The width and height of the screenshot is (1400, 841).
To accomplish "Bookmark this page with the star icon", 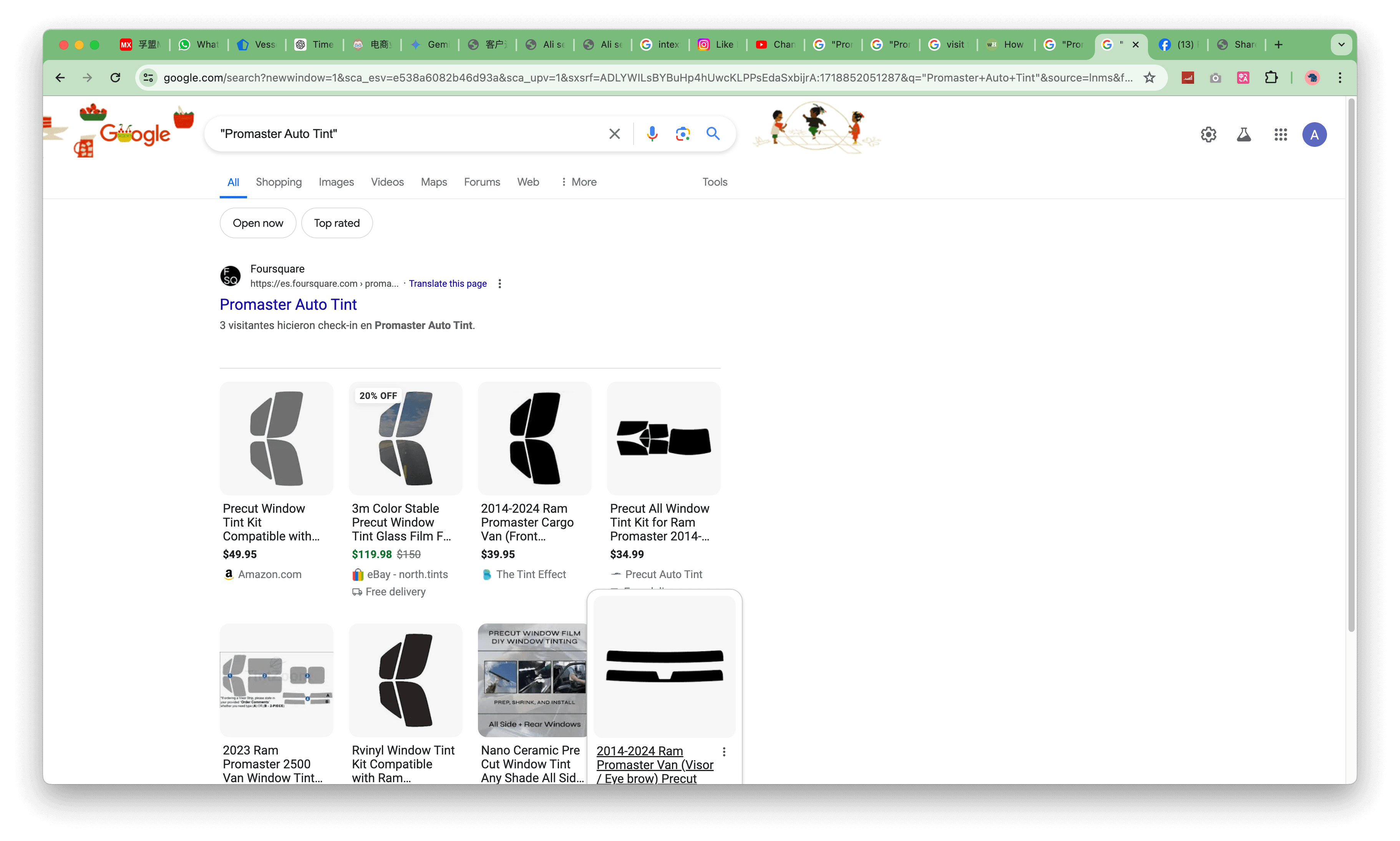I will [x=1149, y=78].
